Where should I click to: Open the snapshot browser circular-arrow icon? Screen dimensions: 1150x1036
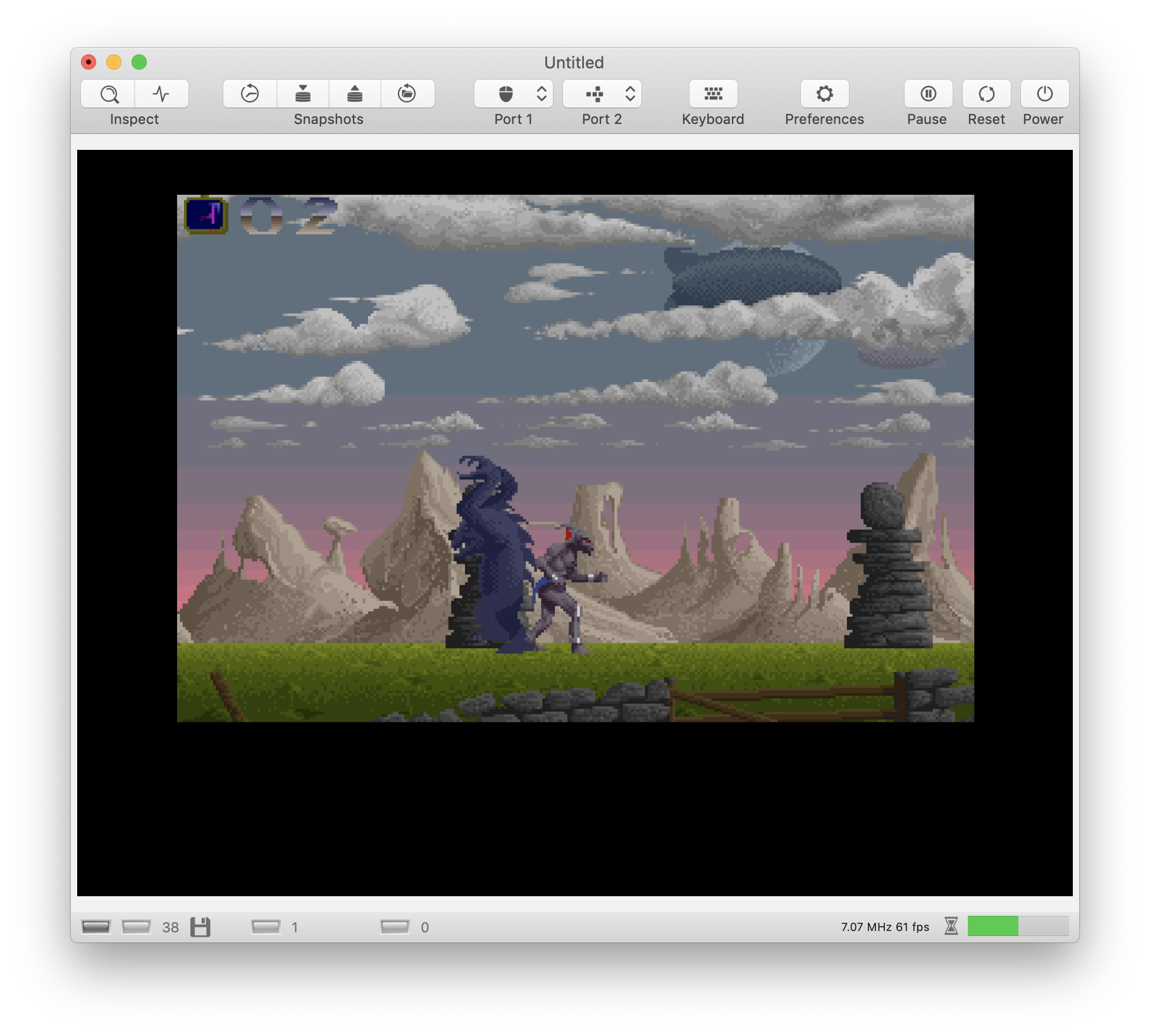click(407, 94)
